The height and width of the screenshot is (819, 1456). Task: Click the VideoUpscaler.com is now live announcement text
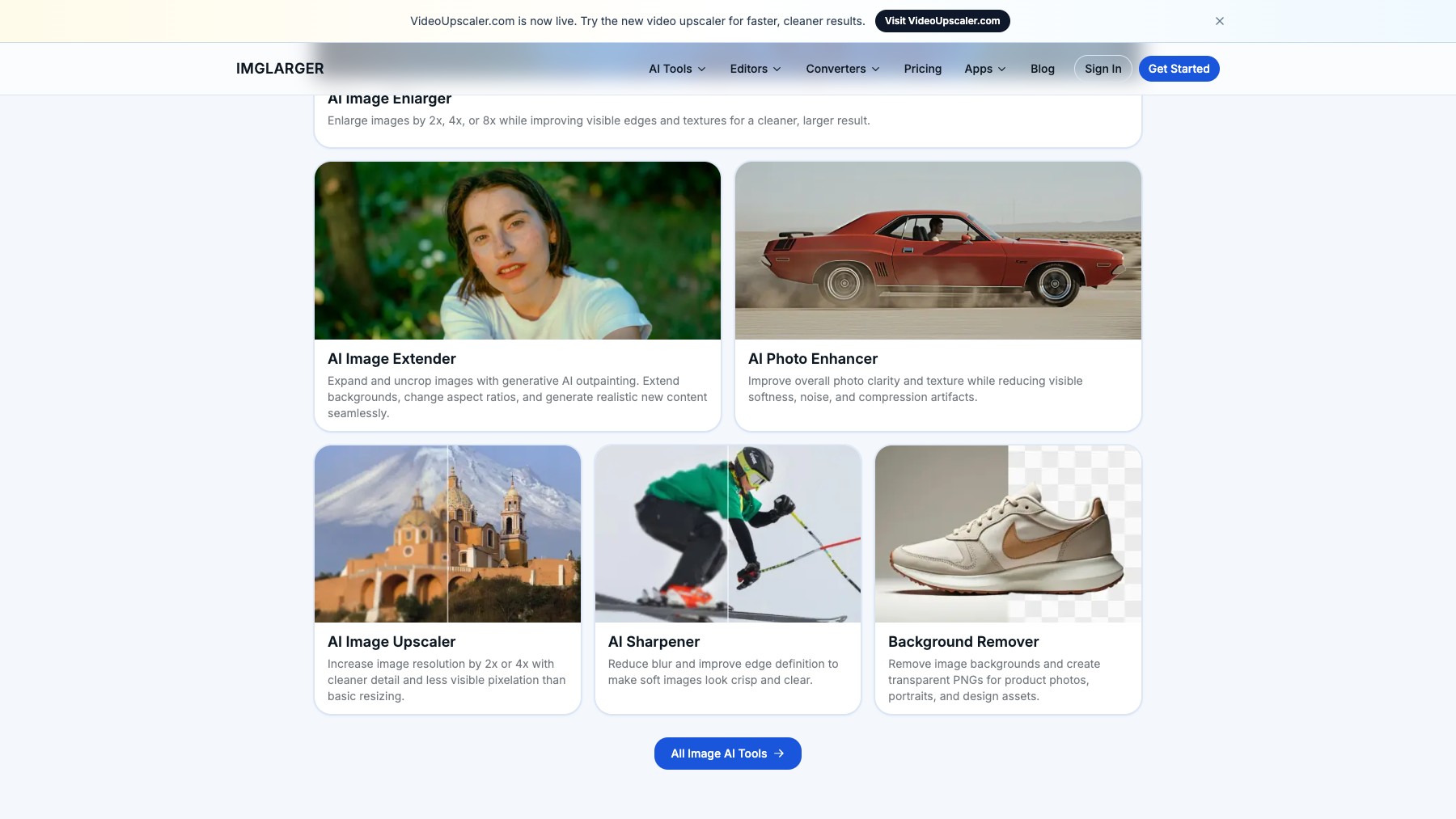(637, 21)
